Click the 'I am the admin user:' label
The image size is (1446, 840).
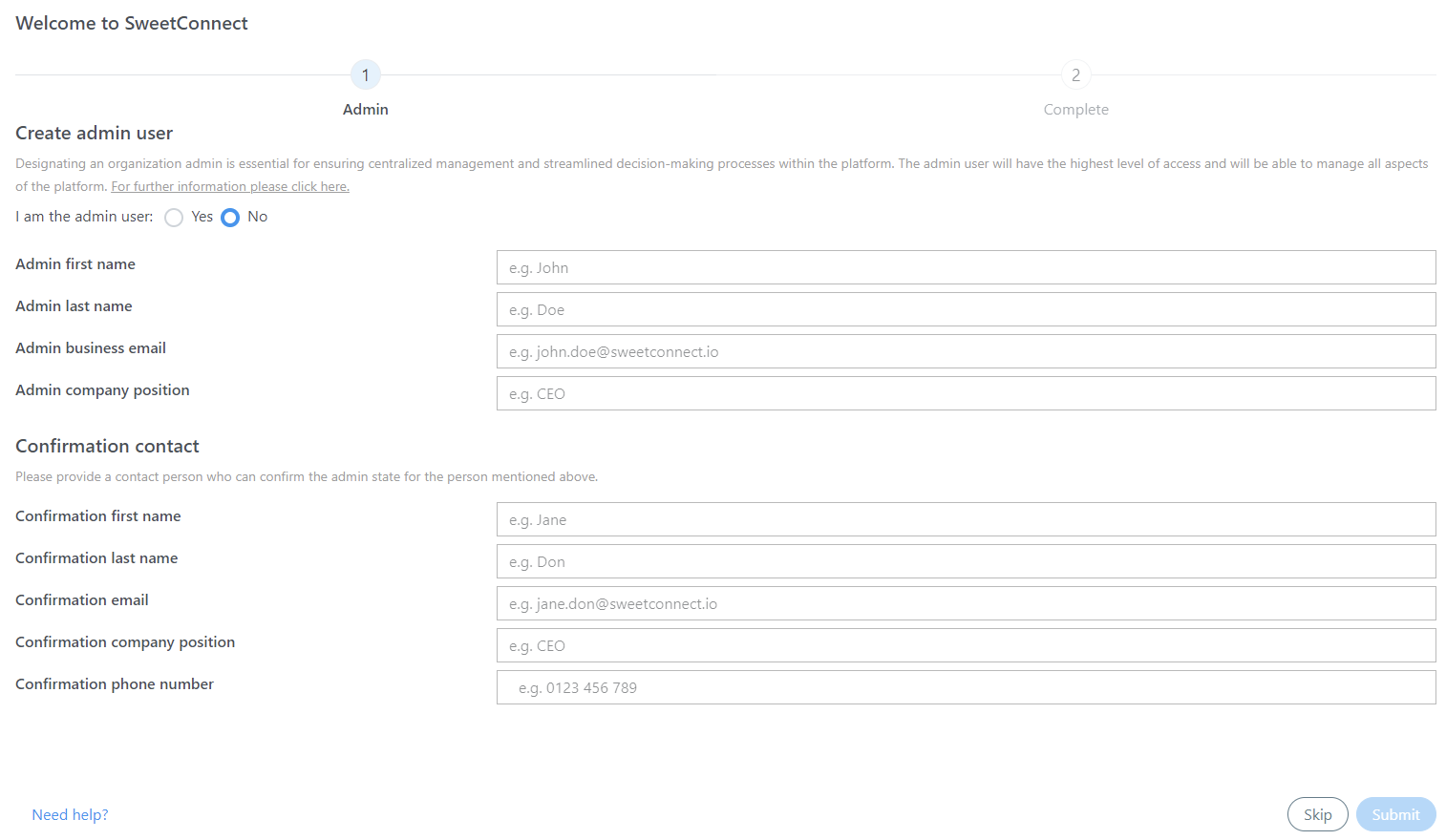pos(84,217)
